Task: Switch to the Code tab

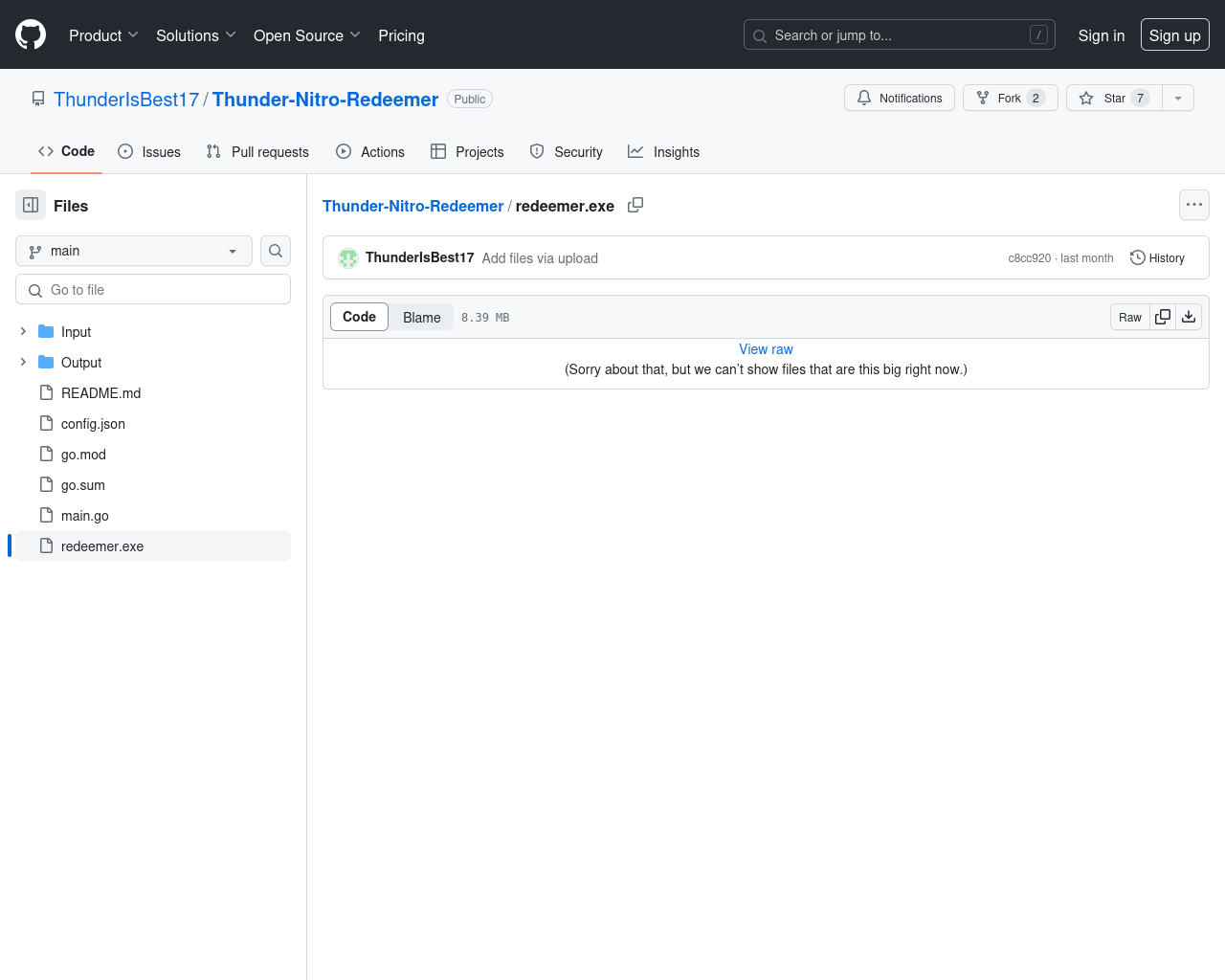Action: point(66,151)
